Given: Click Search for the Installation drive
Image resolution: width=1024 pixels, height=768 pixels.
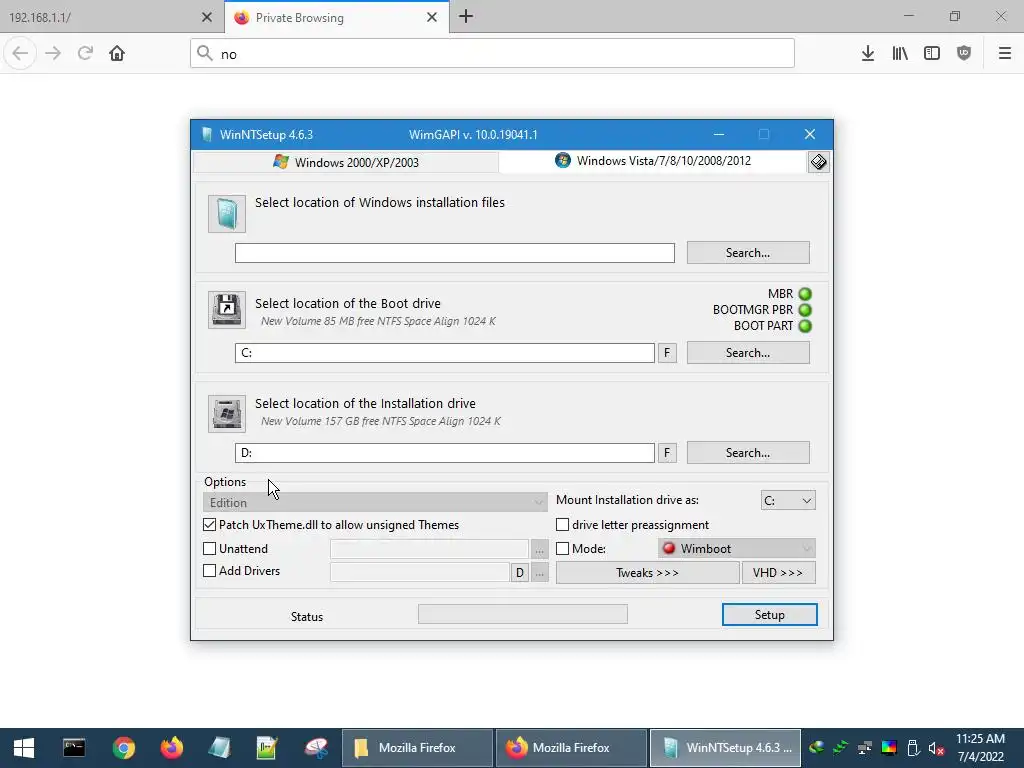Looking at the screenshot, I should coord(748,453).
